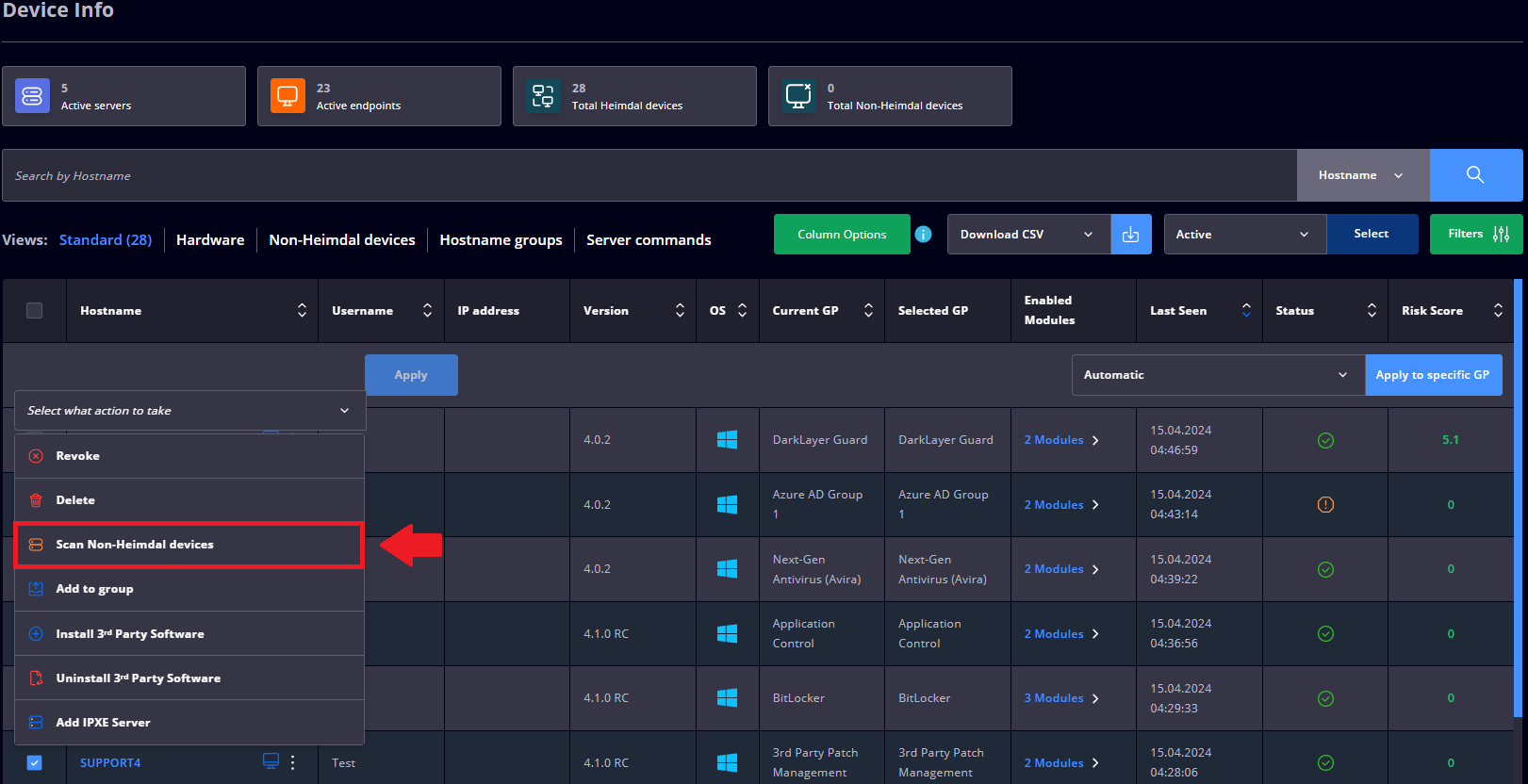Click SUPPORT4 three-dot options icon
Viewport: 1528px width, 784px height.
point(293,762)
